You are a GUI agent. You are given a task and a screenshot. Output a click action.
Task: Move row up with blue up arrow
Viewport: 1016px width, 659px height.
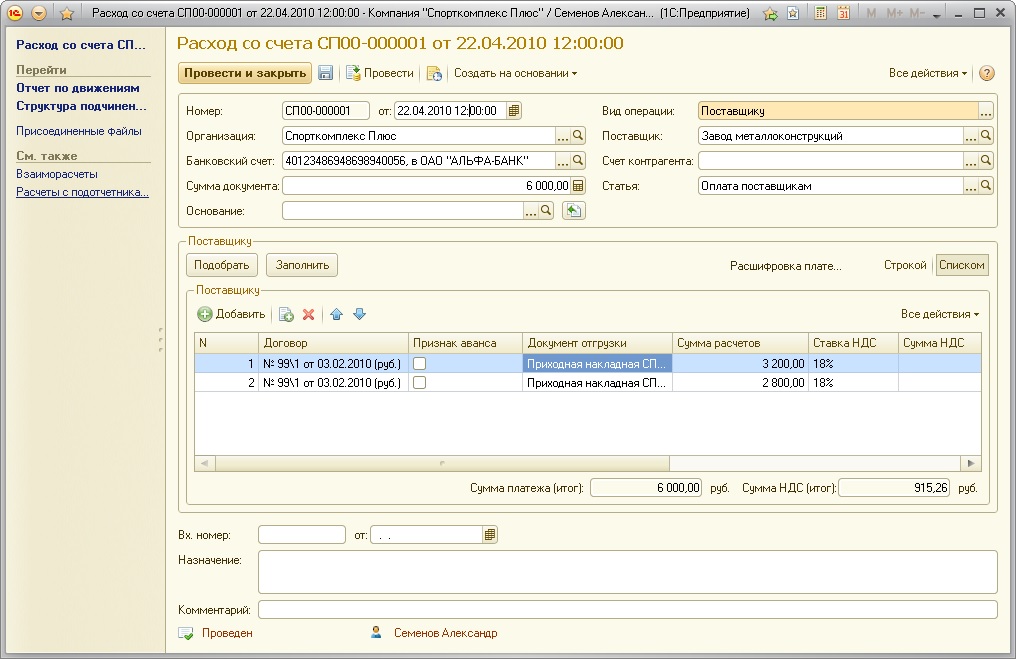coord(336,314)
